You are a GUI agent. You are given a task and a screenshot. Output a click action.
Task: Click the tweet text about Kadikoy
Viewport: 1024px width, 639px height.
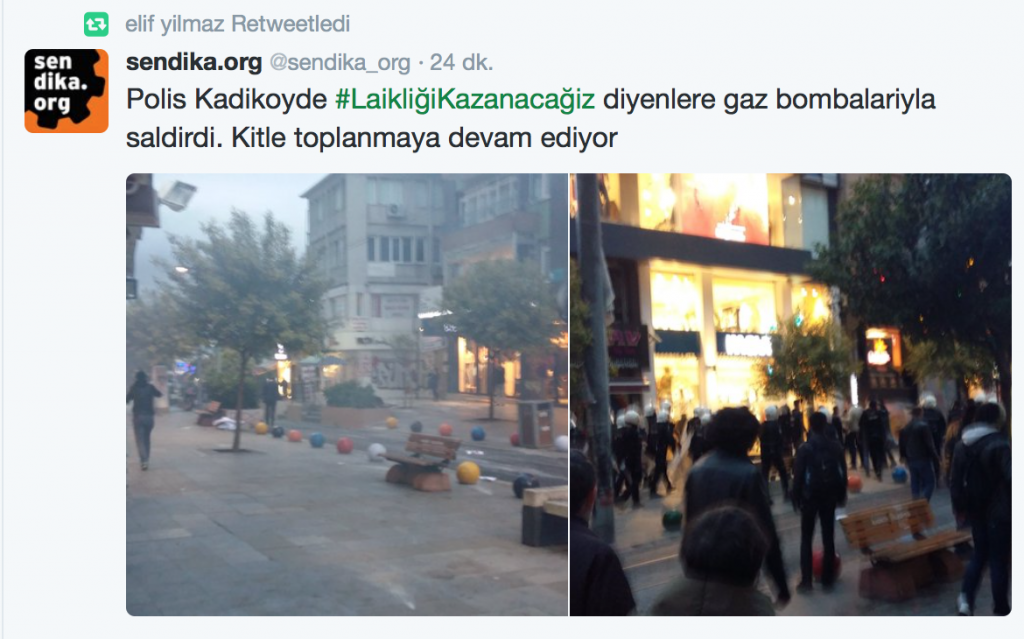click(530, 118)
